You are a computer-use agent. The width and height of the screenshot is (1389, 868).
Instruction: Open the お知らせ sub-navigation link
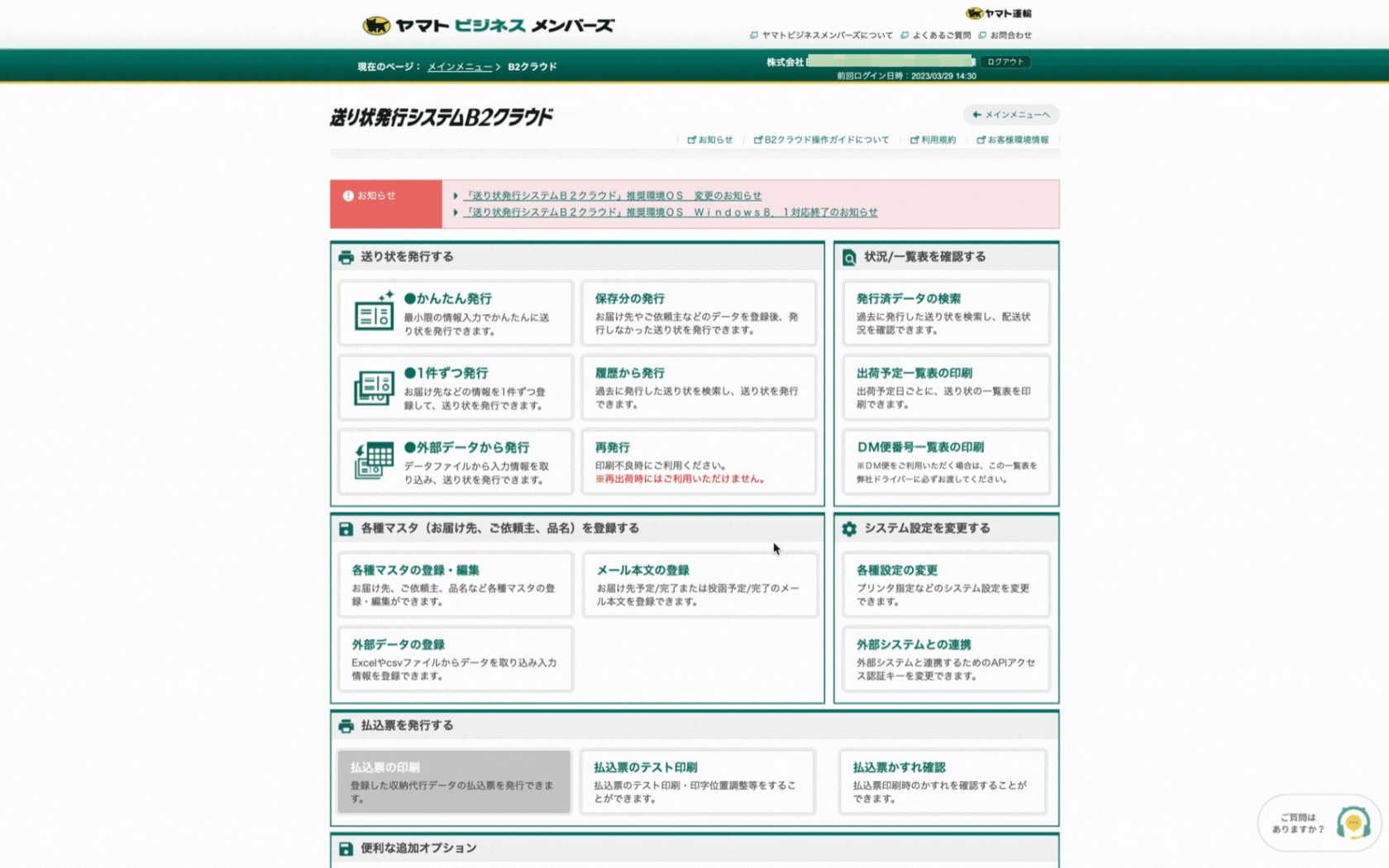(710, 140)
